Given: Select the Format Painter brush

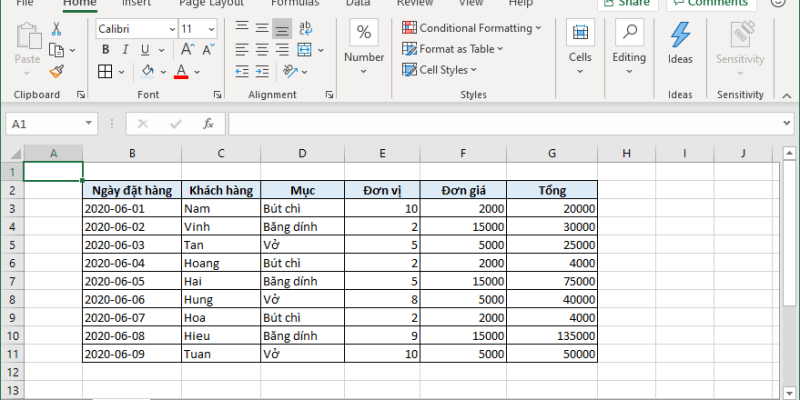Looking at the screenshot, I should (56, 71).
